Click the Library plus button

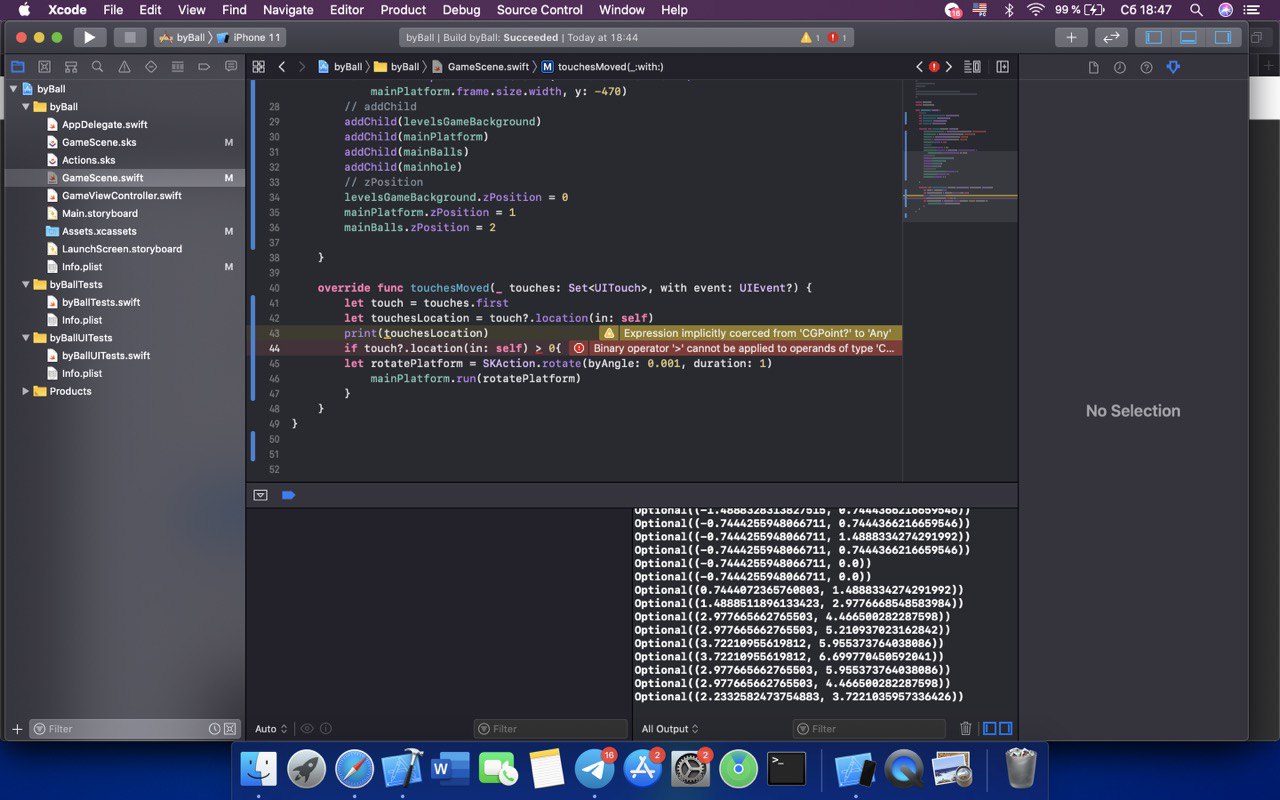(x=1071, y=37)
